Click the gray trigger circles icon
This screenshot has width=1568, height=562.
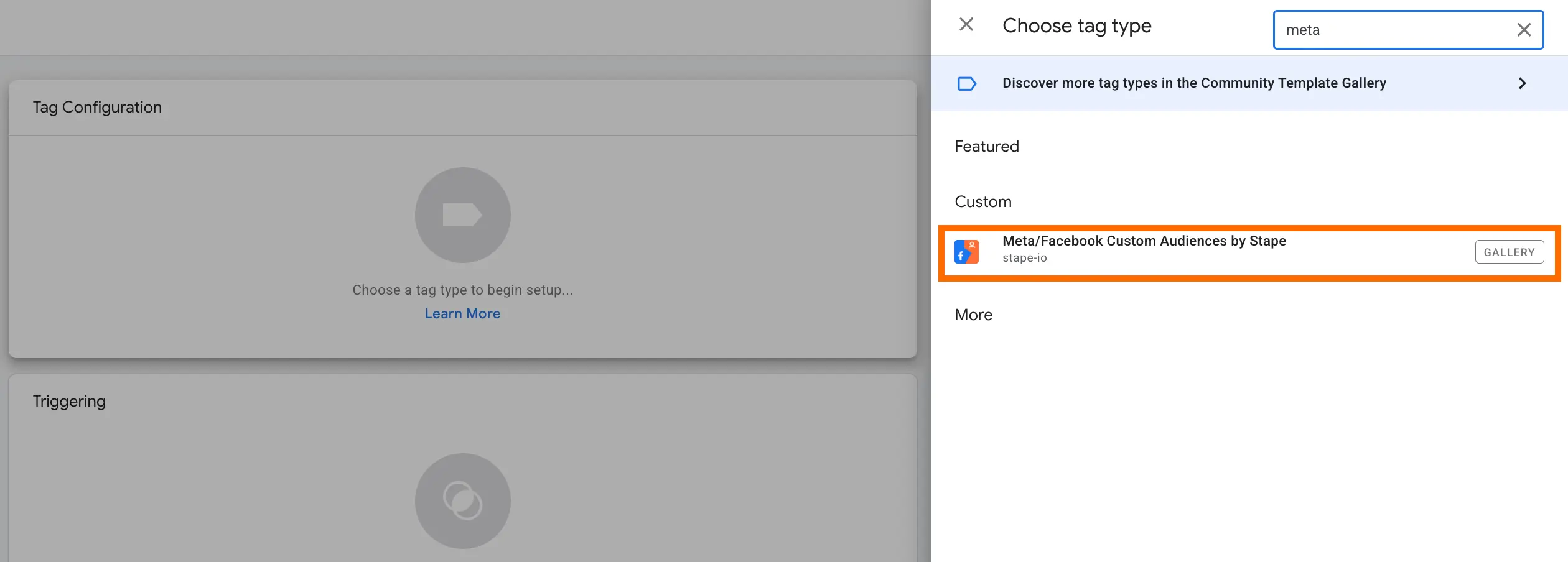tap(462, 500)
